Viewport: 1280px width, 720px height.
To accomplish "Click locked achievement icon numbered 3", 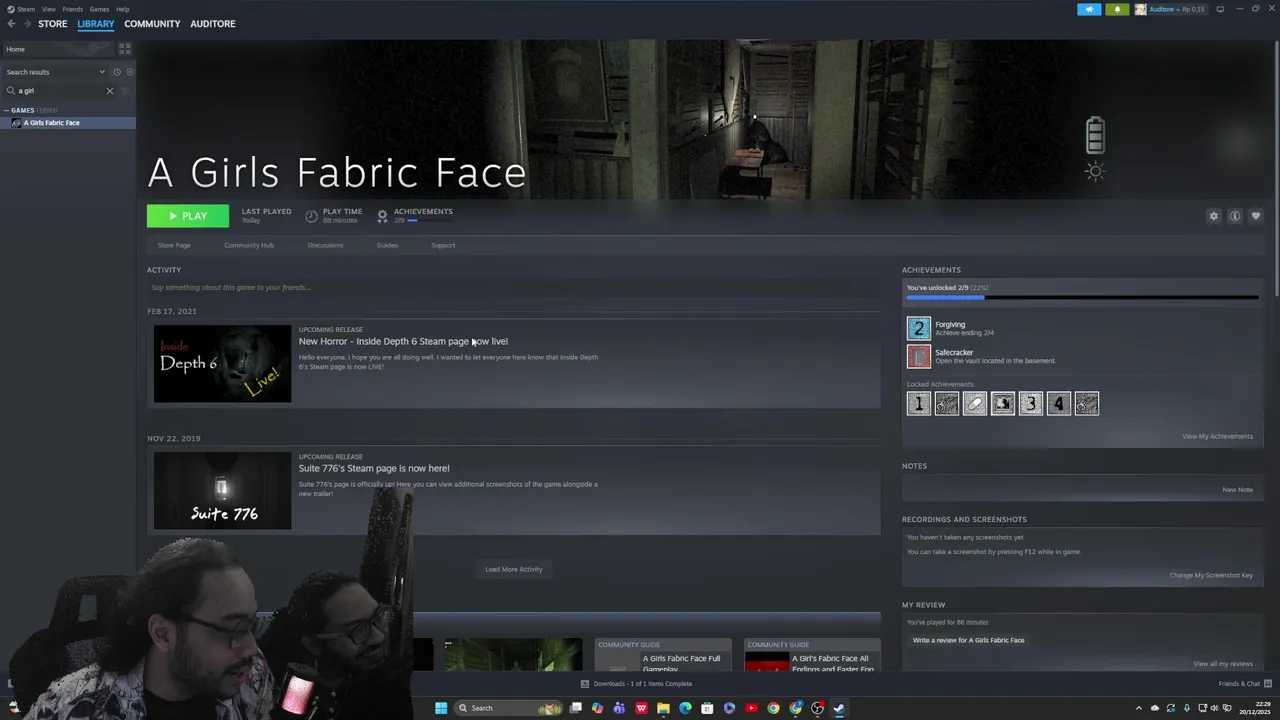I will point(1031,403).
